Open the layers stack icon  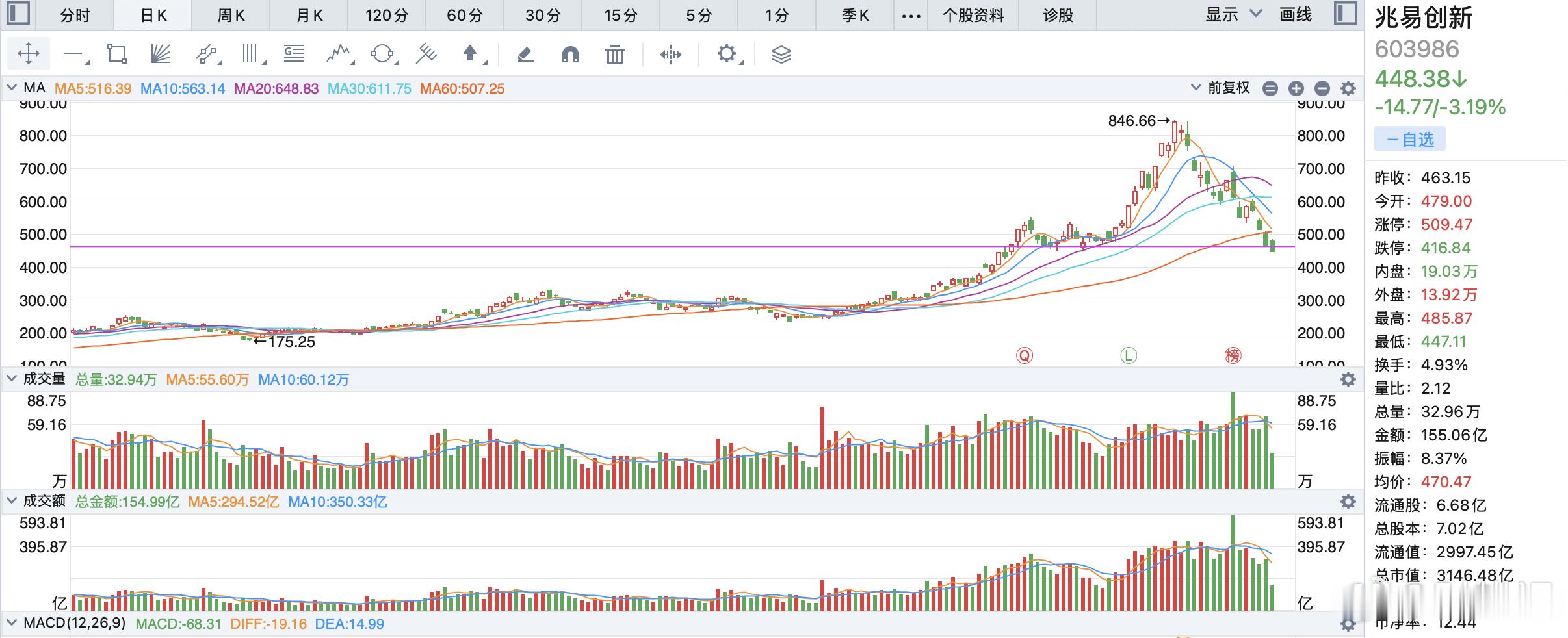pyautogui.click(x=781, y=55)
